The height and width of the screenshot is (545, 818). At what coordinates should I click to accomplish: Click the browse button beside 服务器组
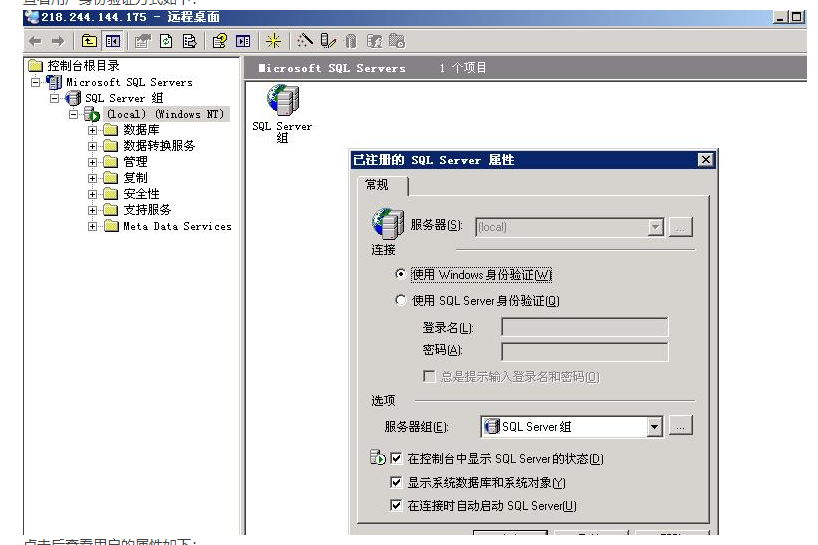pyautogui.click(x=681, y=427)
